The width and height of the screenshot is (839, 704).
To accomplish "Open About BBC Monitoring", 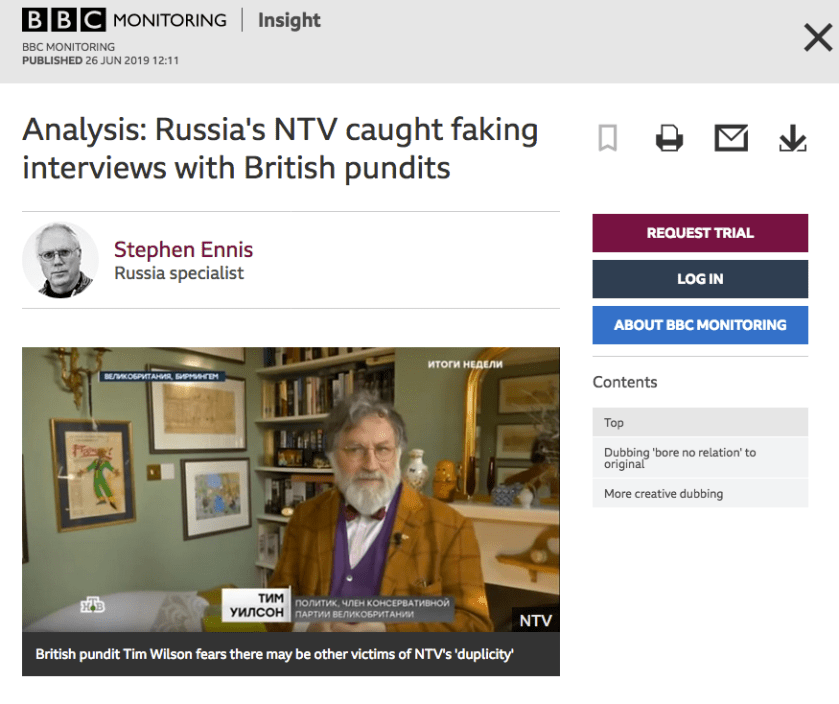I will [699, 325].
